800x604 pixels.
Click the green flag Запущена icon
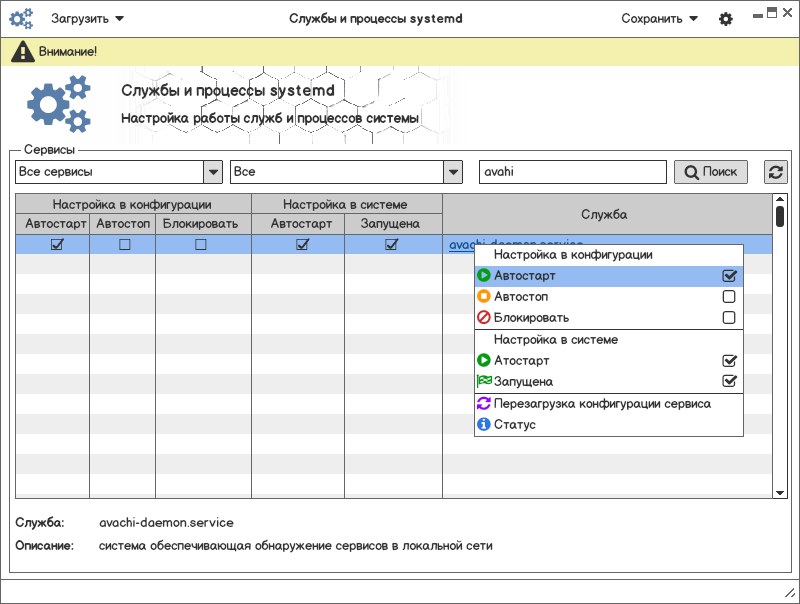tap(484, 381)
